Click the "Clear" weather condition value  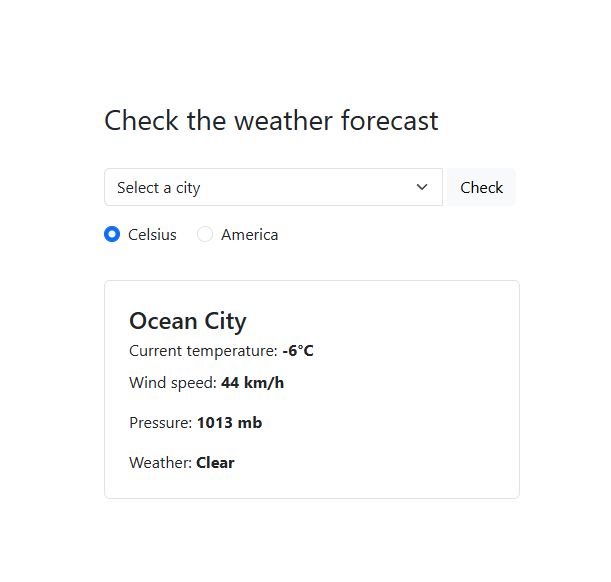(x=215, y=463)
